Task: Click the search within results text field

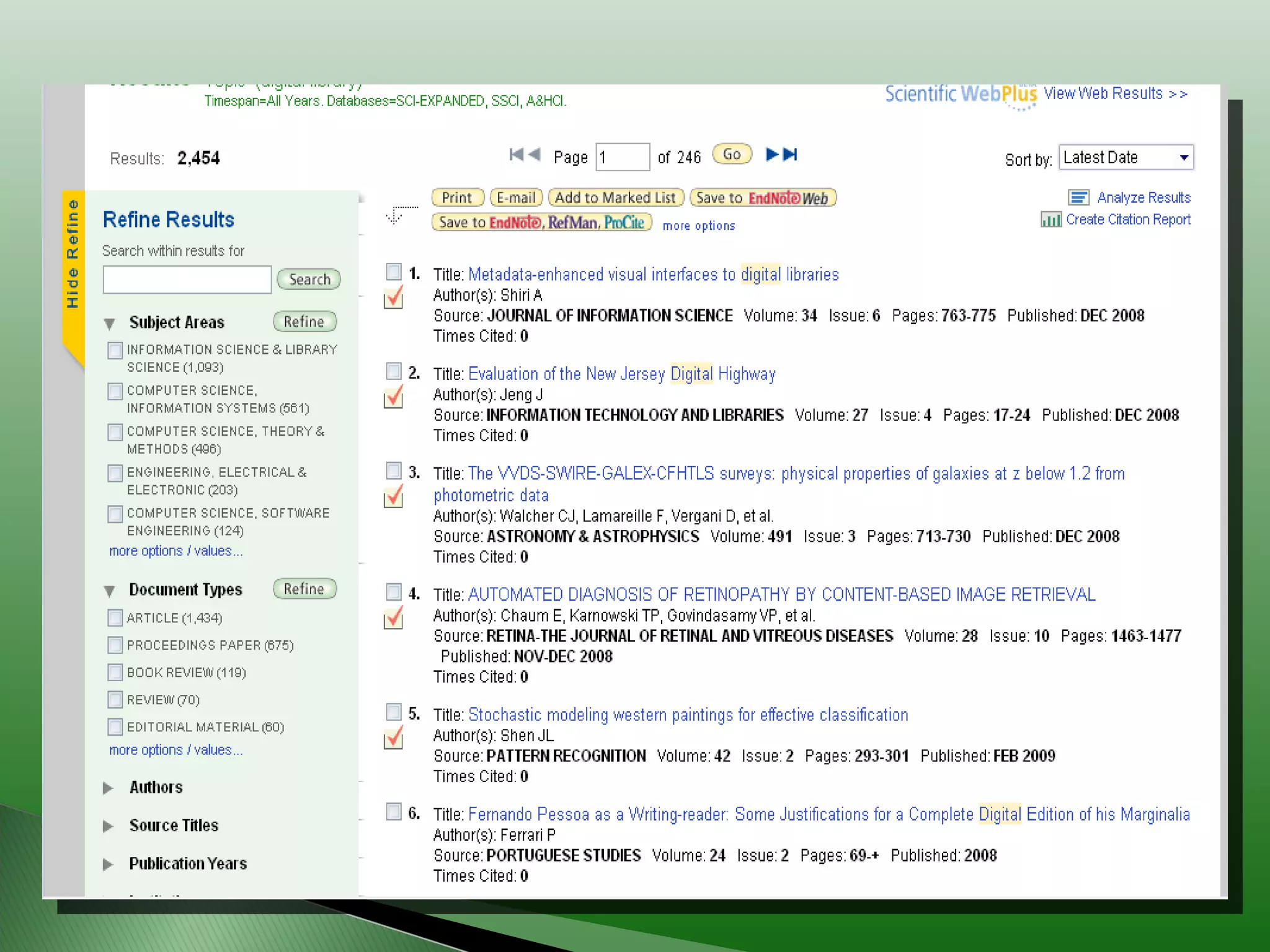Action: (187, 280)
